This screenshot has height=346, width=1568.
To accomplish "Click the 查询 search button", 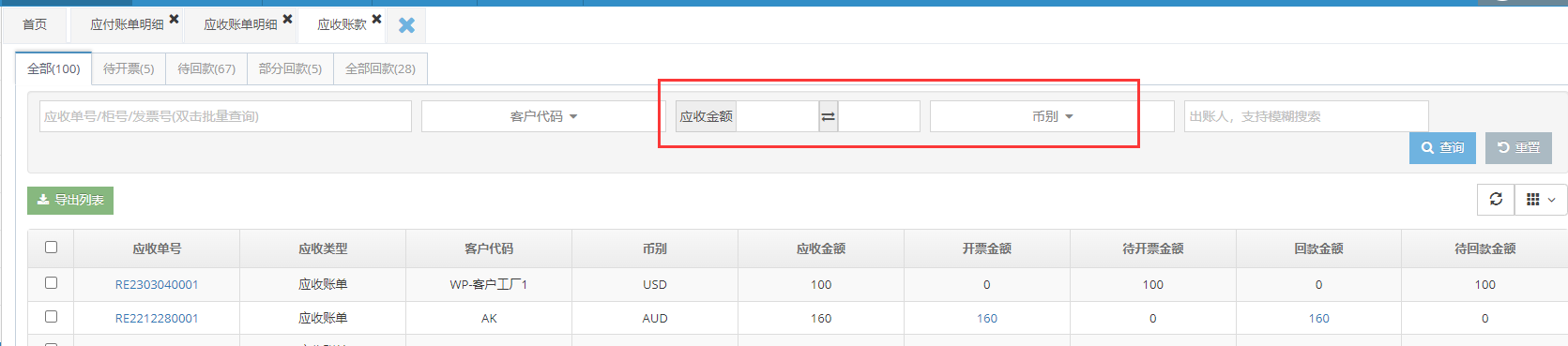I will (x=1442, y=148).
